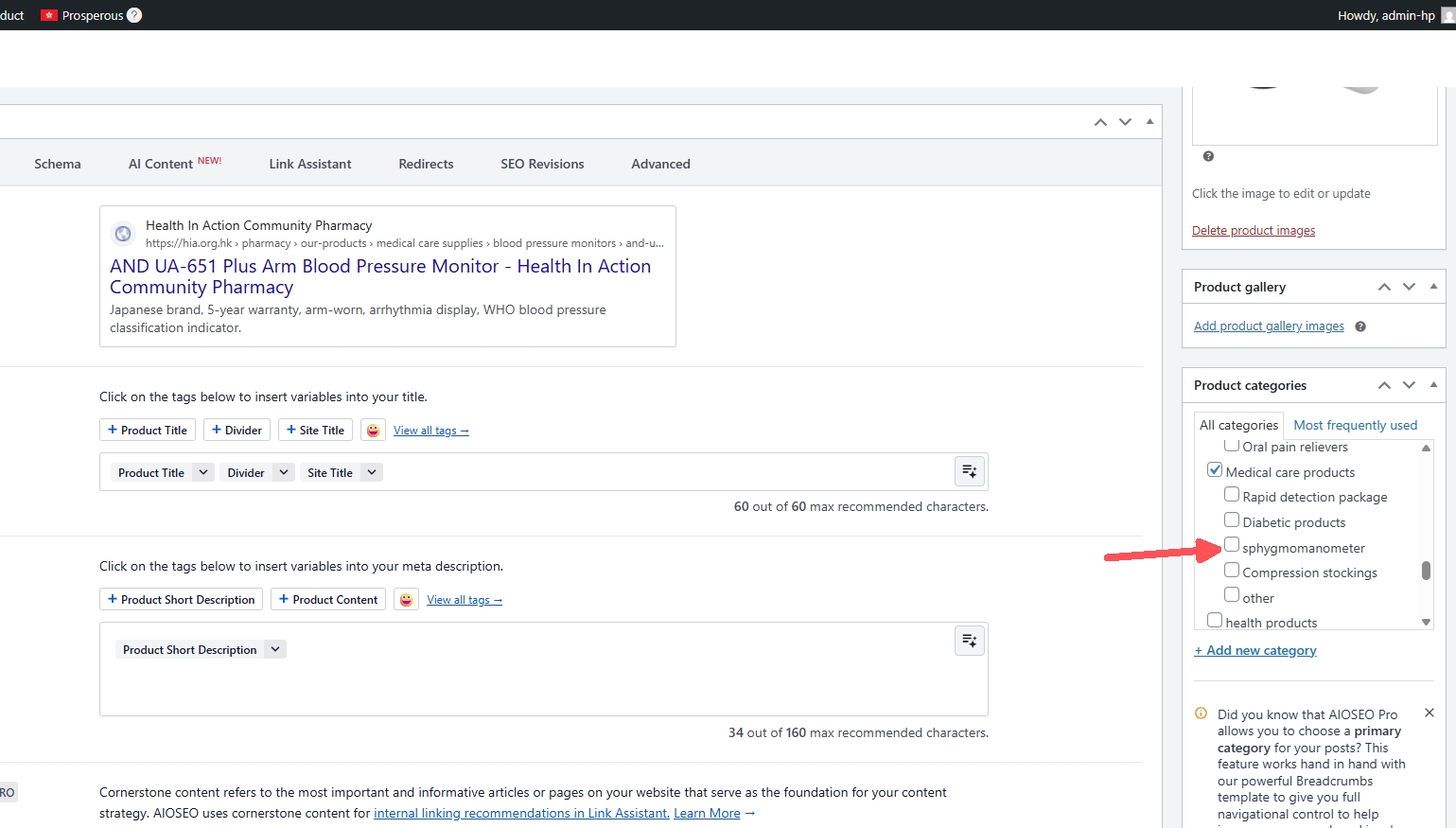Click the emoji picker beside Product Content tag

pos(406,600)
